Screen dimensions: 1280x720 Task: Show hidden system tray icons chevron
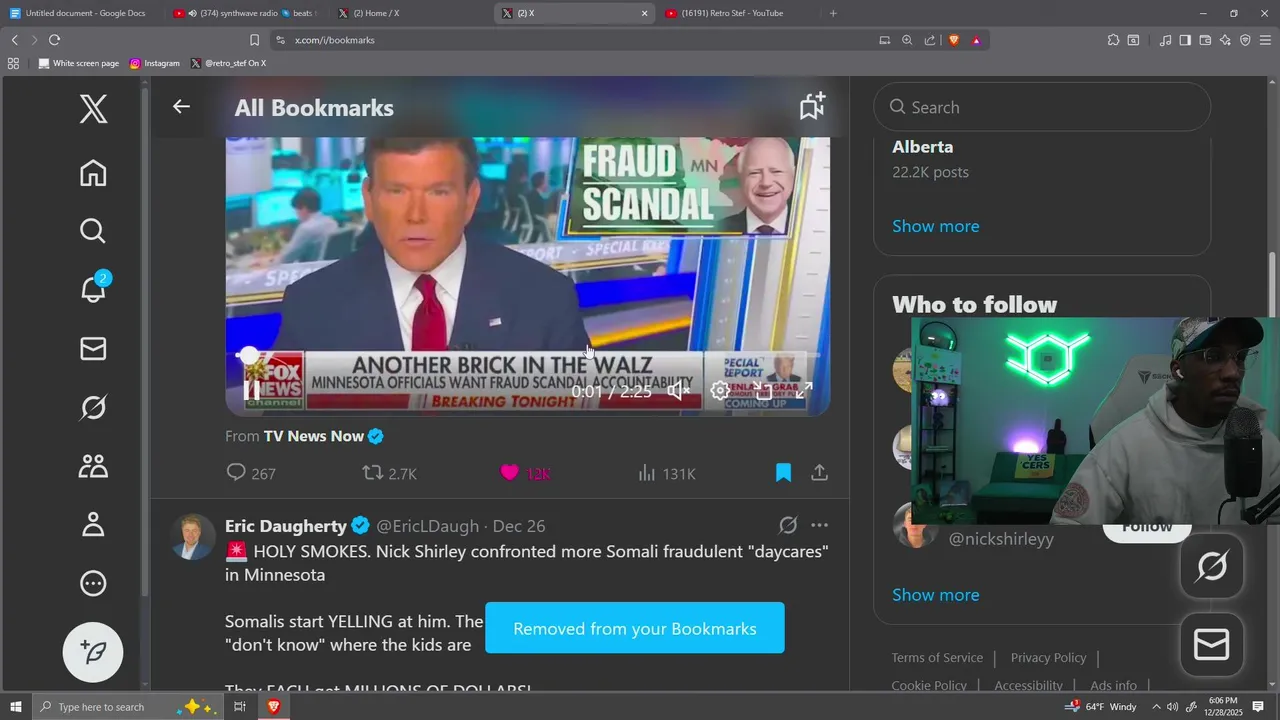pos(1156,707)
